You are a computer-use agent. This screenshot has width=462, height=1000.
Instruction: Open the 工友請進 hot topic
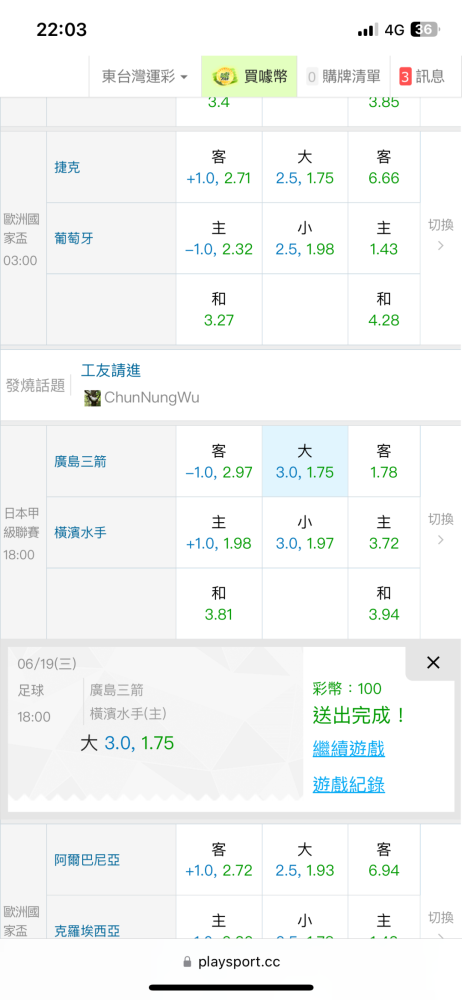coord(111,370)
